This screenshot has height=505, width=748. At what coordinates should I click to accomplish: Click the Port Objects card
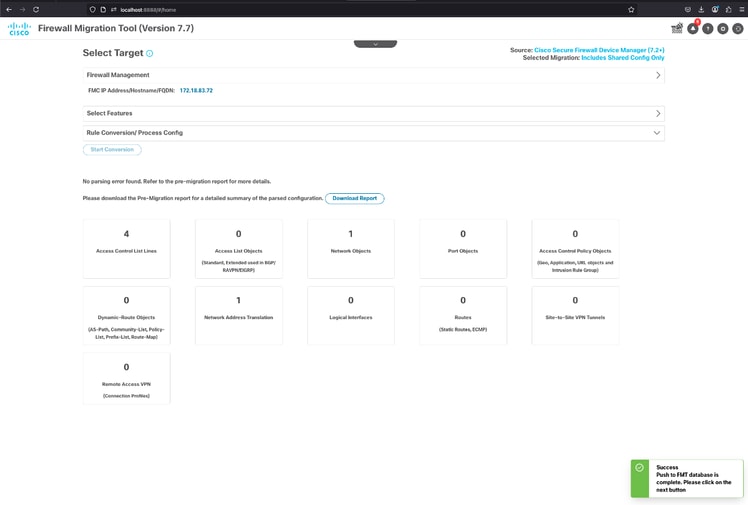click(463, 249)
